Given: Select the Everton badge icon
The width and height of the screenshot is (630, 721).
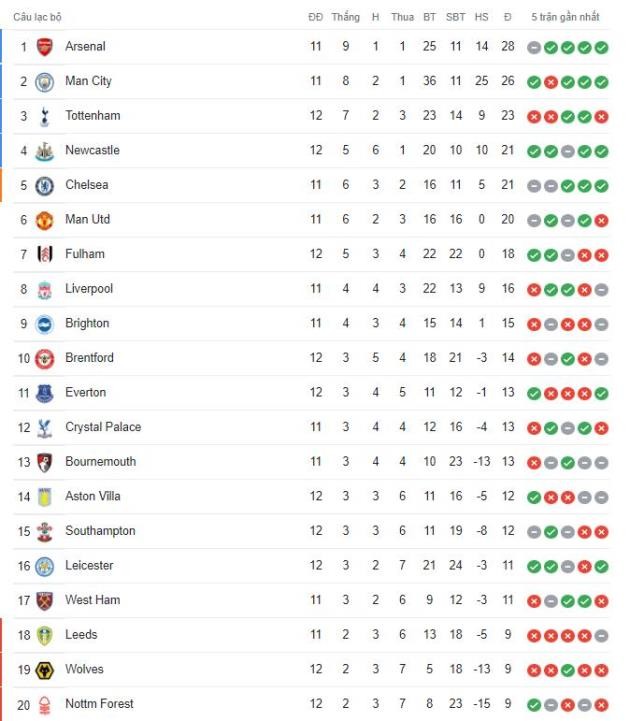Looking at the screenshot, I should [x=44, y=393].
